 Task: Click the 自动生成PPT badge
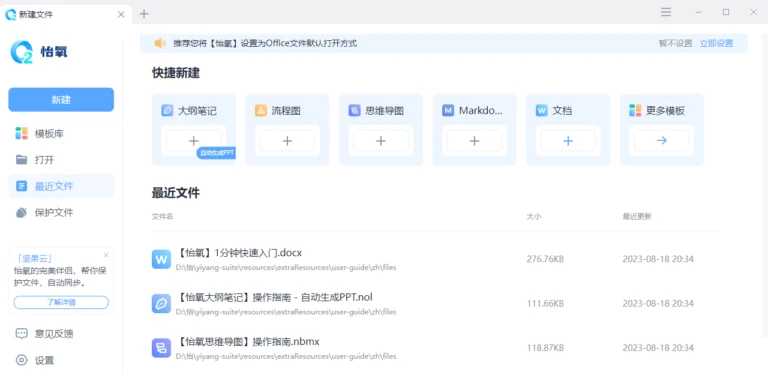(x=216, y=153)
